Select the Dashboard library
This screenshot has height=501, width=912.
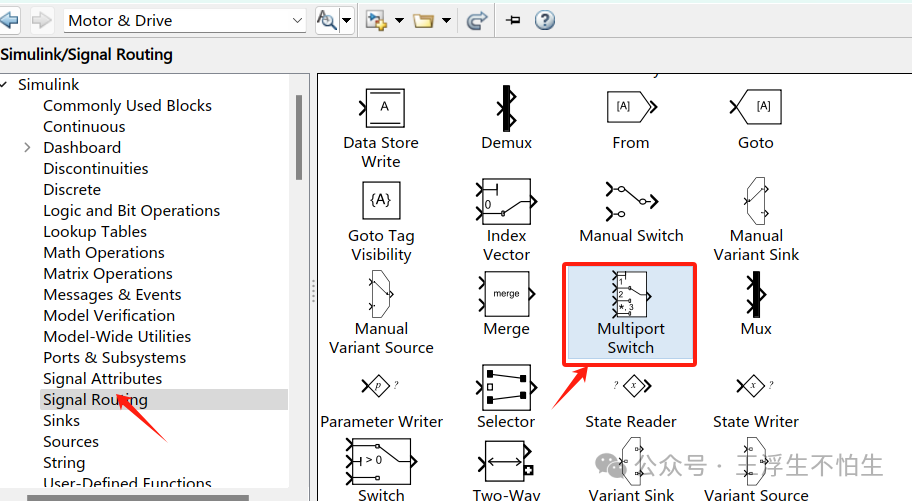82,148
